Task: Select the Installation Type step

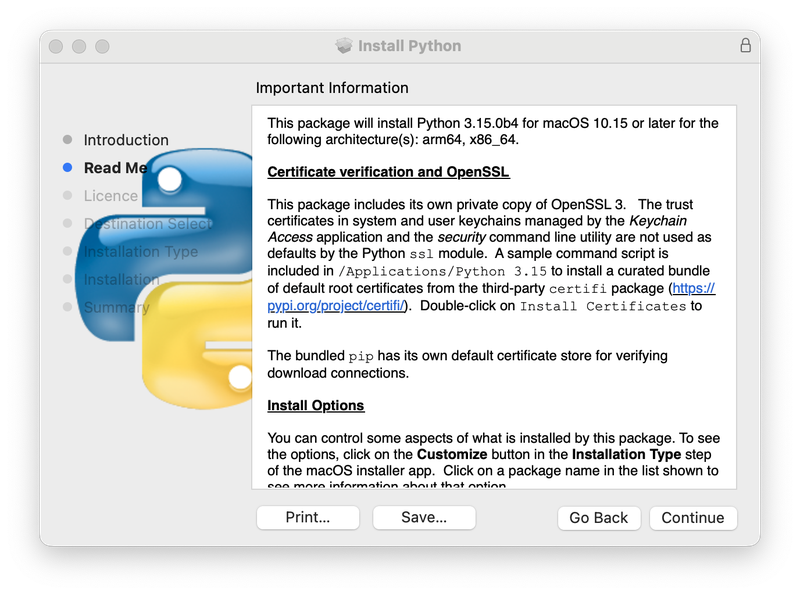Action: 141,252
